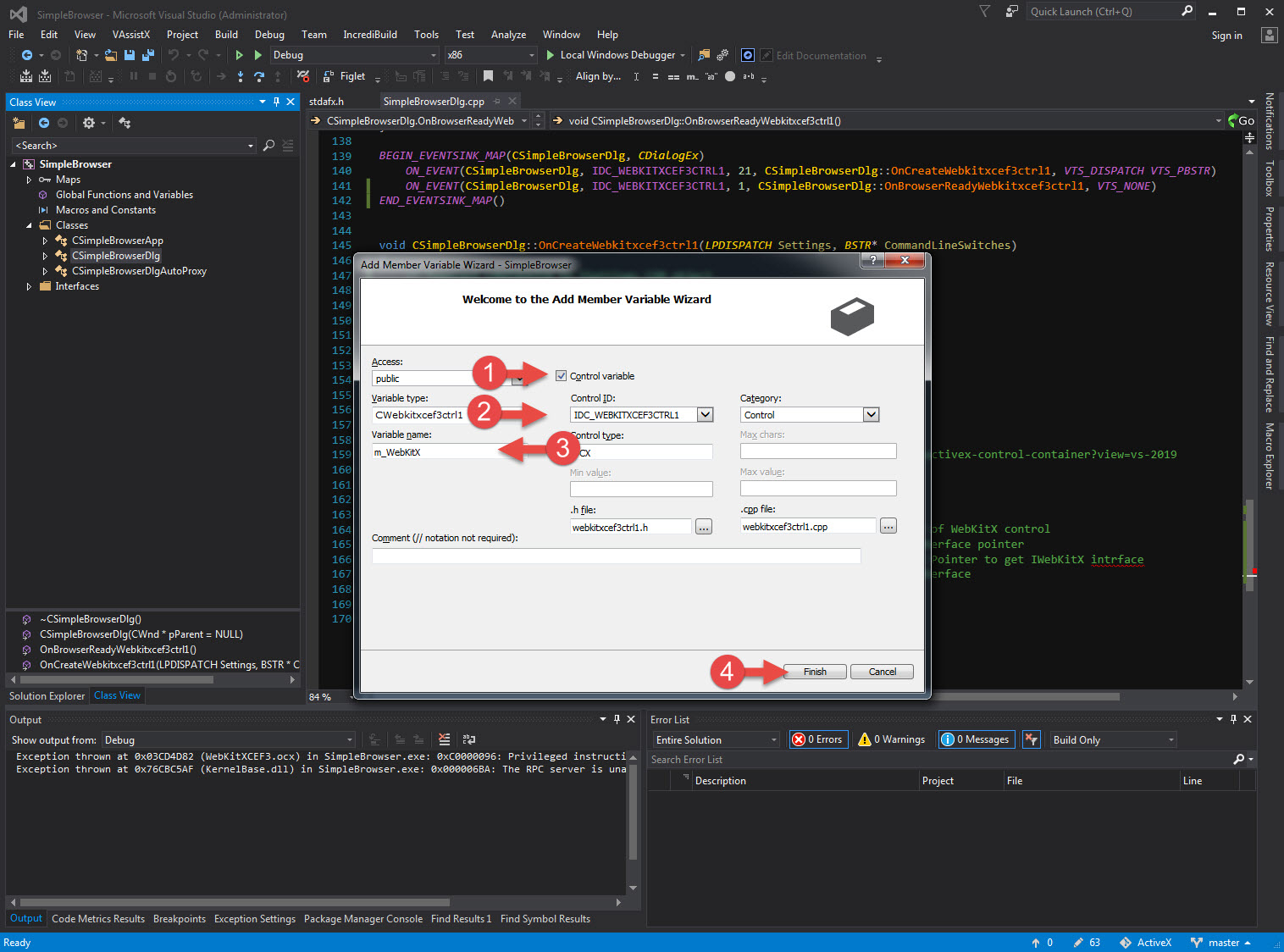Click the Find in Files icon
Screen dimensions: 1284x952
coord(704,55)
